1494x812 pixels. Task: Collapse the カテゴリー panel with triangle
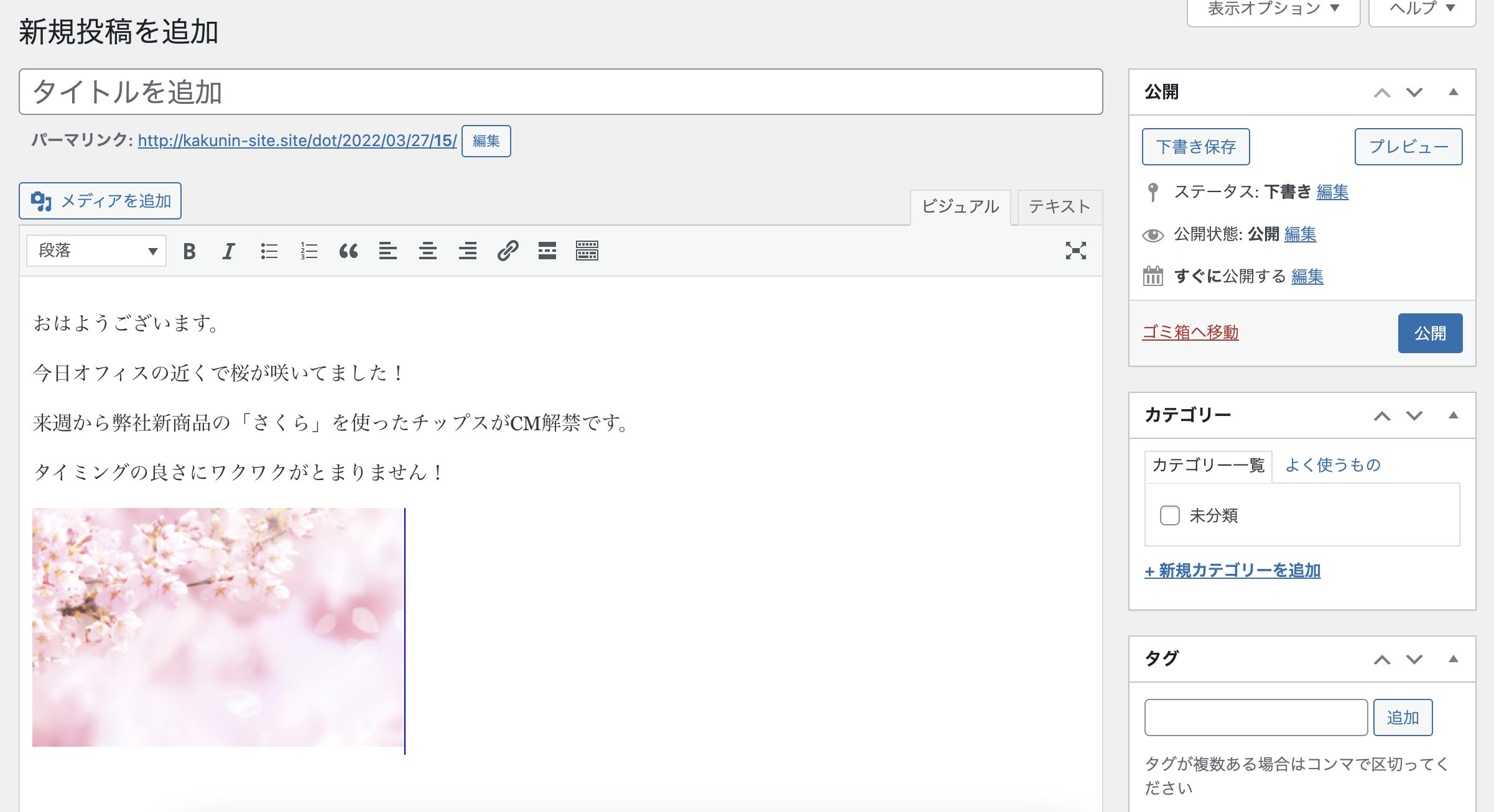coord(1454,415)
